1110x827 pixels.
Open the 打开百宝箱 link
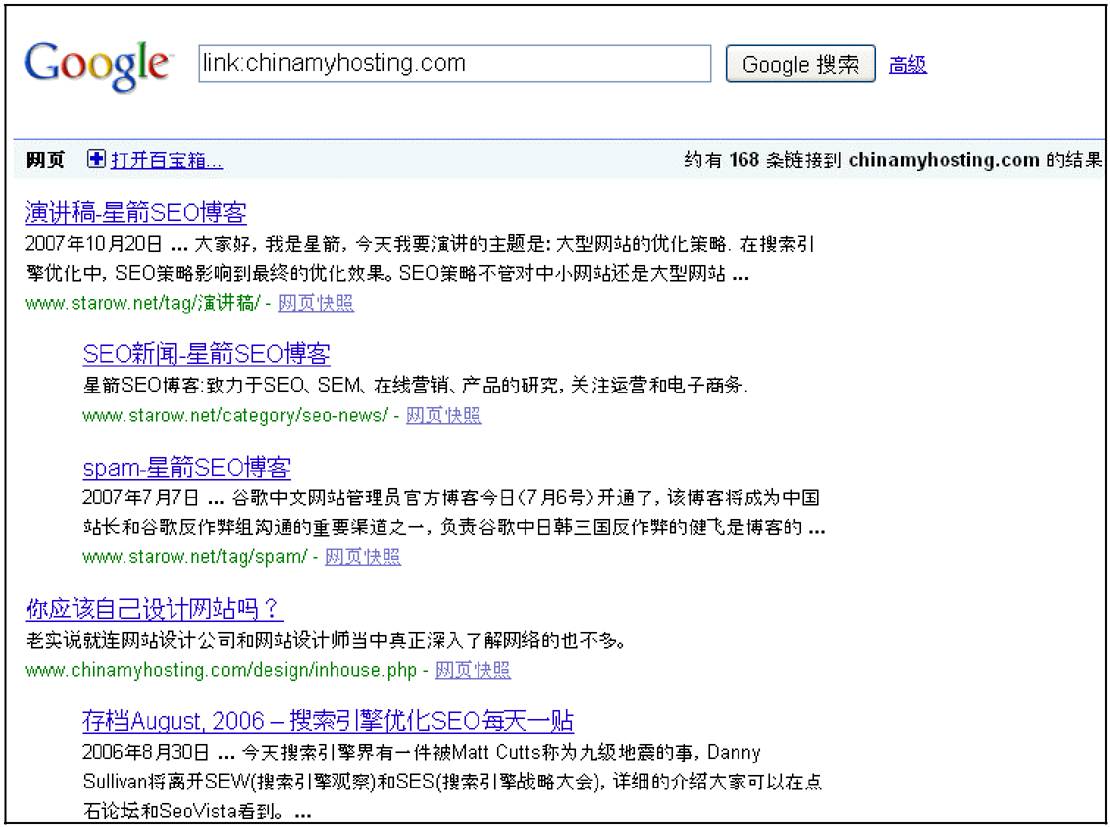tap(167, 160)
